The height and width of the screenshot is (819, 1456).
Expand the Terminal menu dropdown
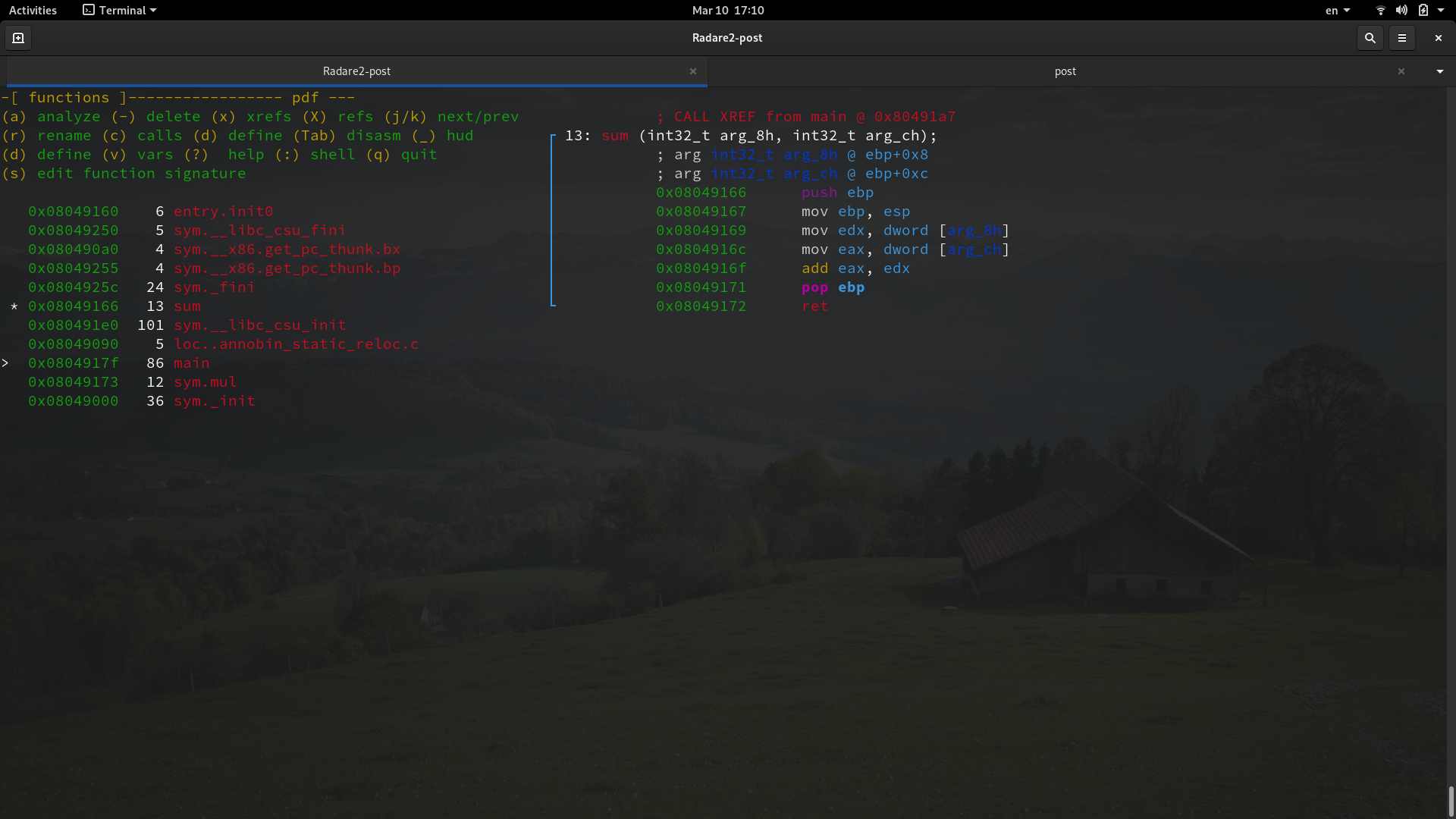[119, 10]
